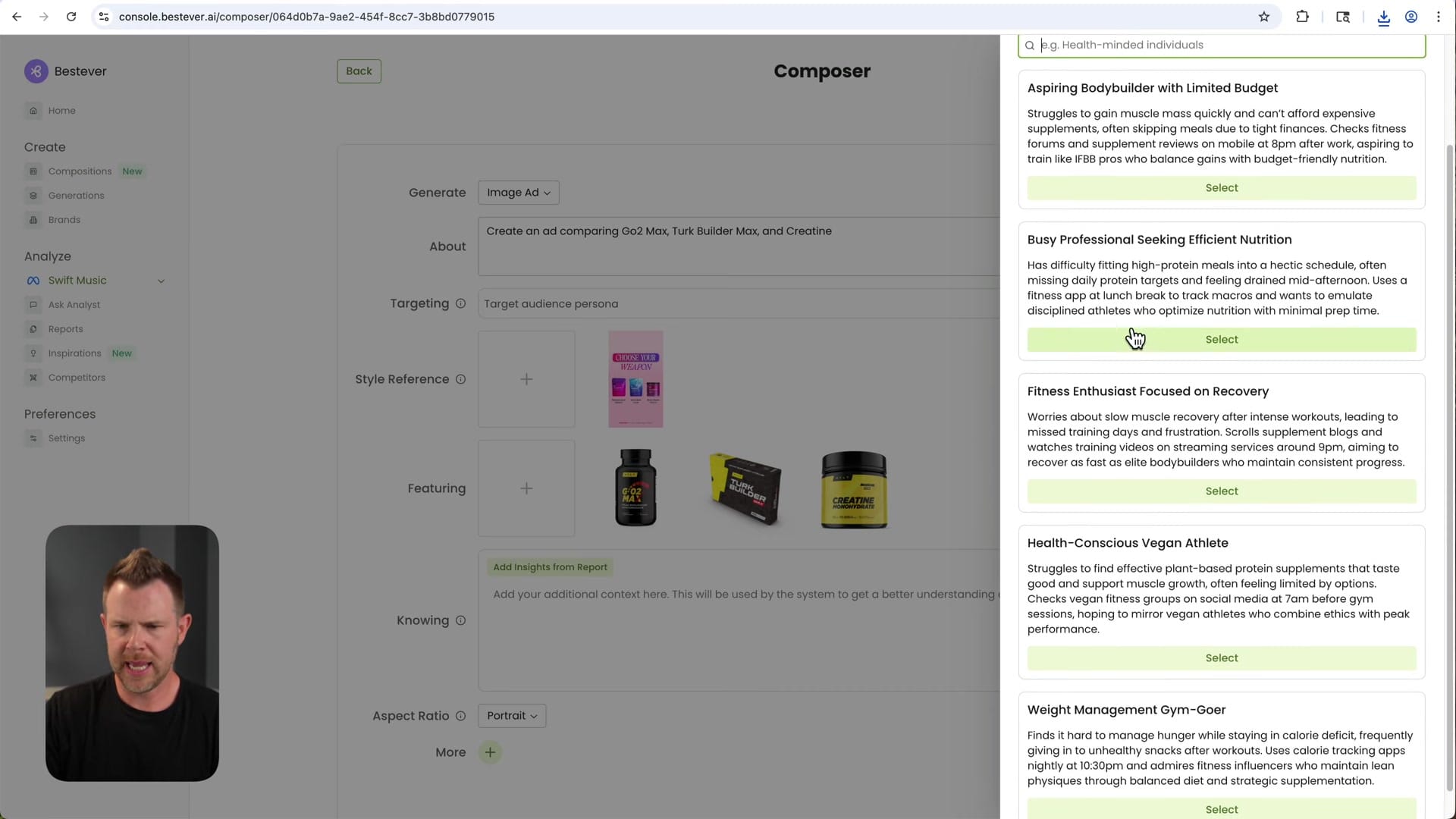Click the site info icon in the address bar
The image size is (1456, 819).
pyautogui.click(x=104, y=17)
